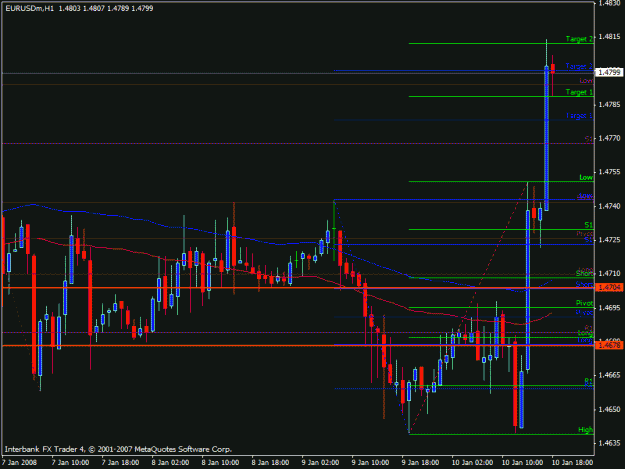Screen dimensions: 625x469
Task: Click the green High level label
Action: pyautogui.click(x=586, y=430)
